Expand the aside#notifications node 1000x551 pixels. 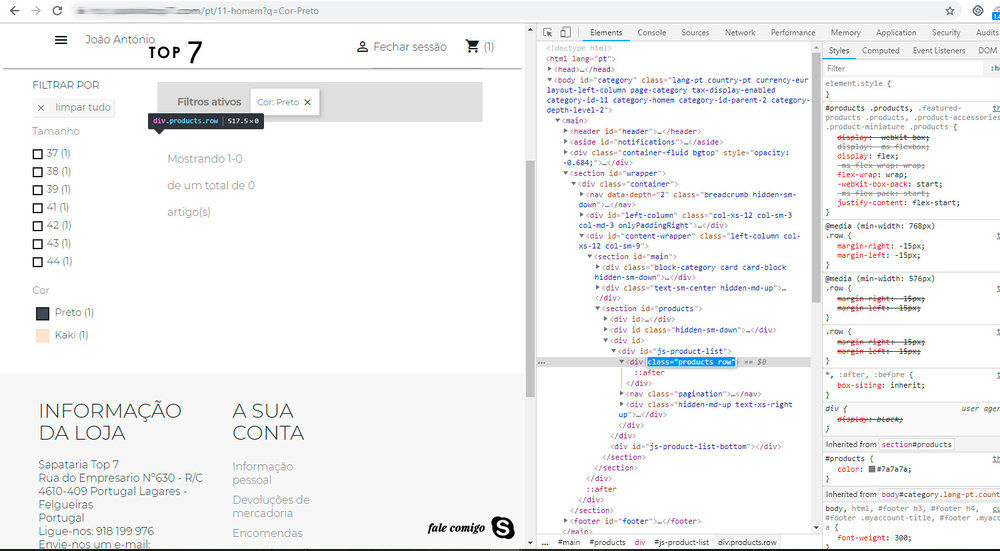[x=566, y=142]
